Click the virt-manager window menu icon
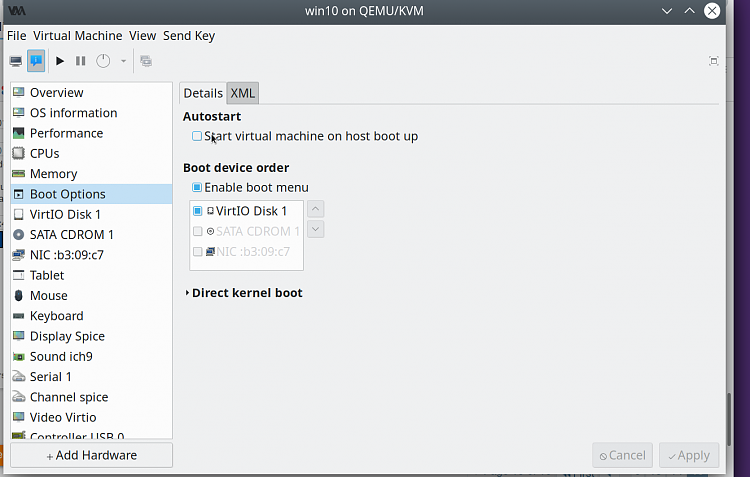Viewport: 750px width, 477px height. tap(17, 11)
